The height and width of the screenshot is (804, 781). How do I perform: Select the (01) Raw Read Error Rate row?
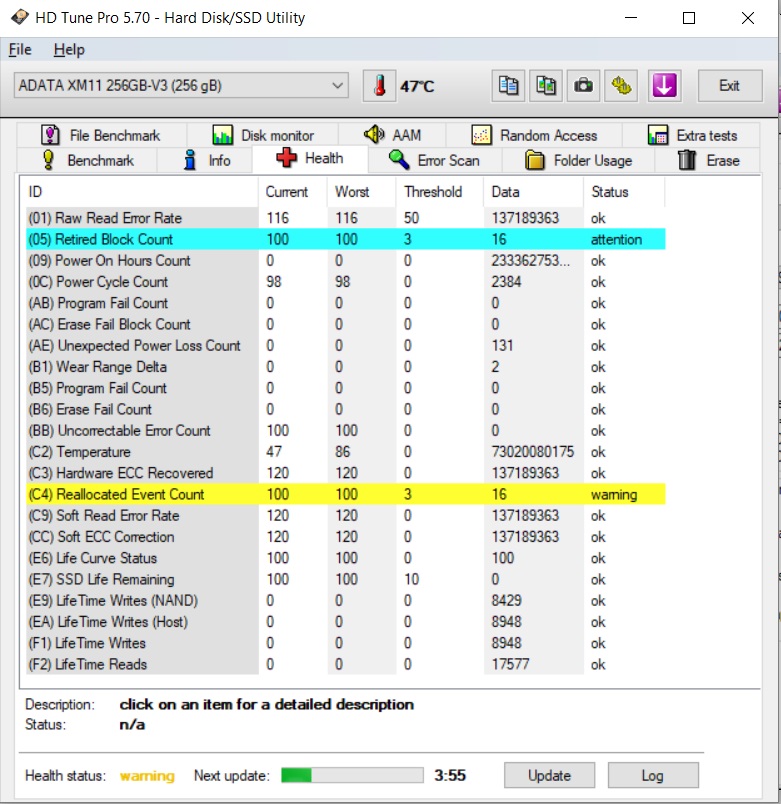coord(346,218)
